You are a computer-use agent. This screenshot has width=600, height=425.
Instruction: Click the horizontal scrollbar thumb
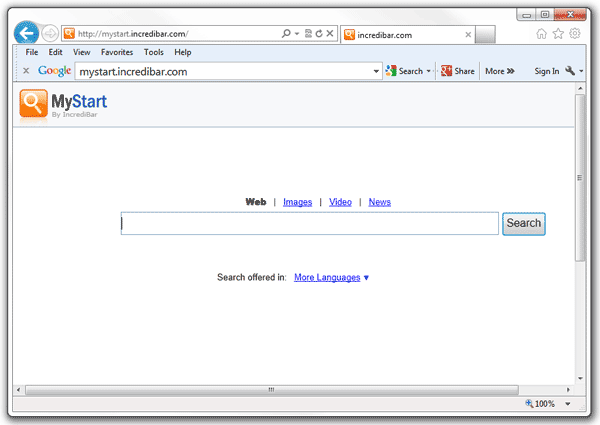coord(272,390)
